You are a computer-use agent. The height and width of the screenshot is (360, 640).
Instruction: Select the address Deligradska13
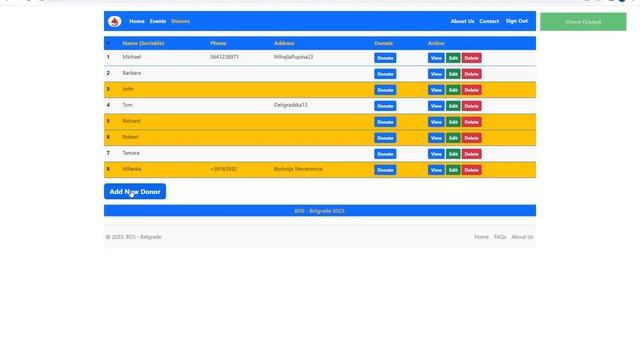[x=291, y=105]
